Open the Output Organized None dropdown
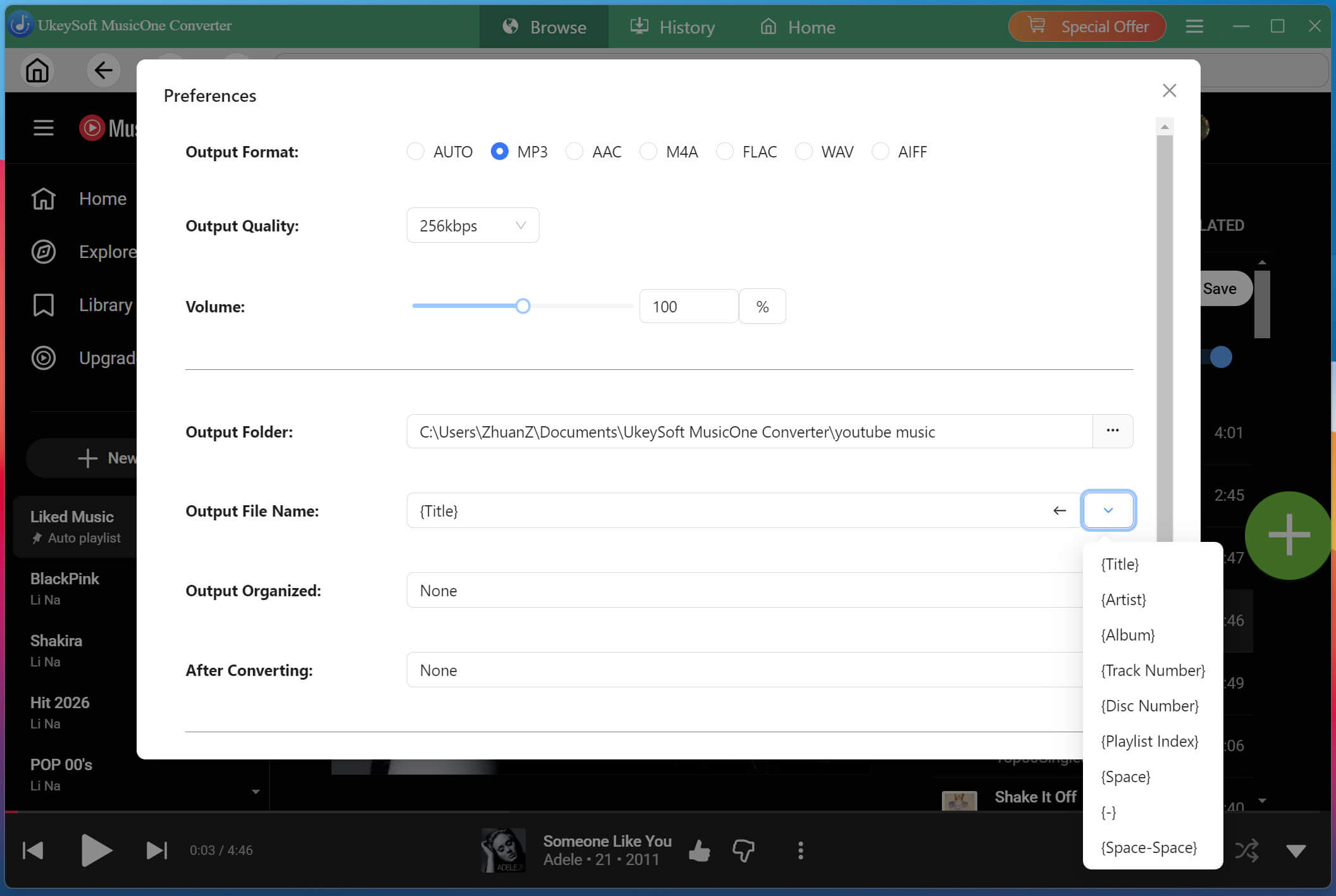The height and width of the screenshot is (896, 1336). [x=745, y=591]
